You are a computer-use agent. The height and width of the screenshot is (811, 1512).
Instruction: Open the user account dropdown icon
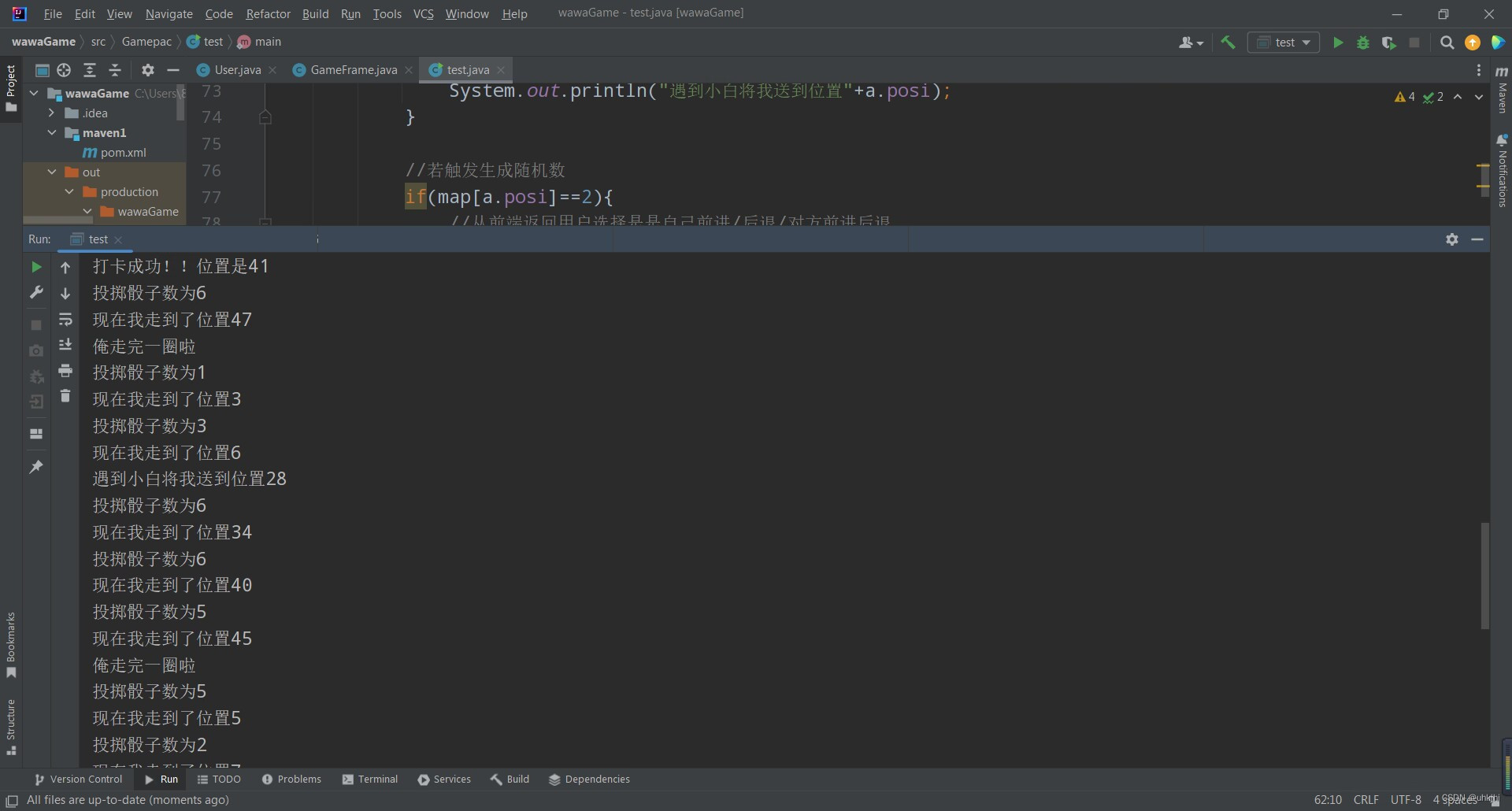coord(1191,43)
